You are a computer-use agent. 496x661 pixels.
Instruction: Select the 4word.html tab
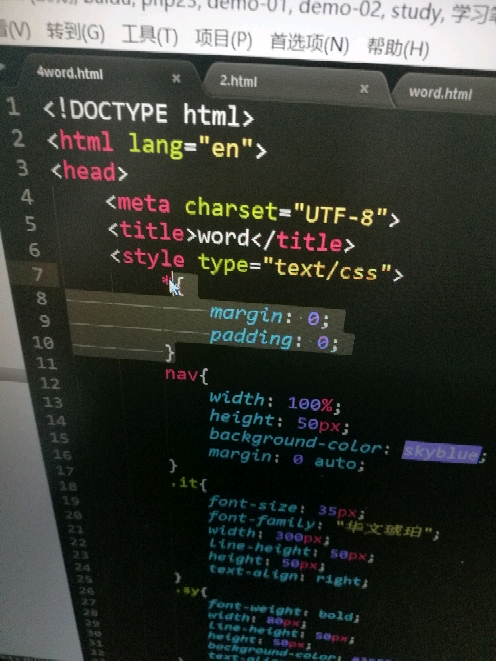point(70,73)
